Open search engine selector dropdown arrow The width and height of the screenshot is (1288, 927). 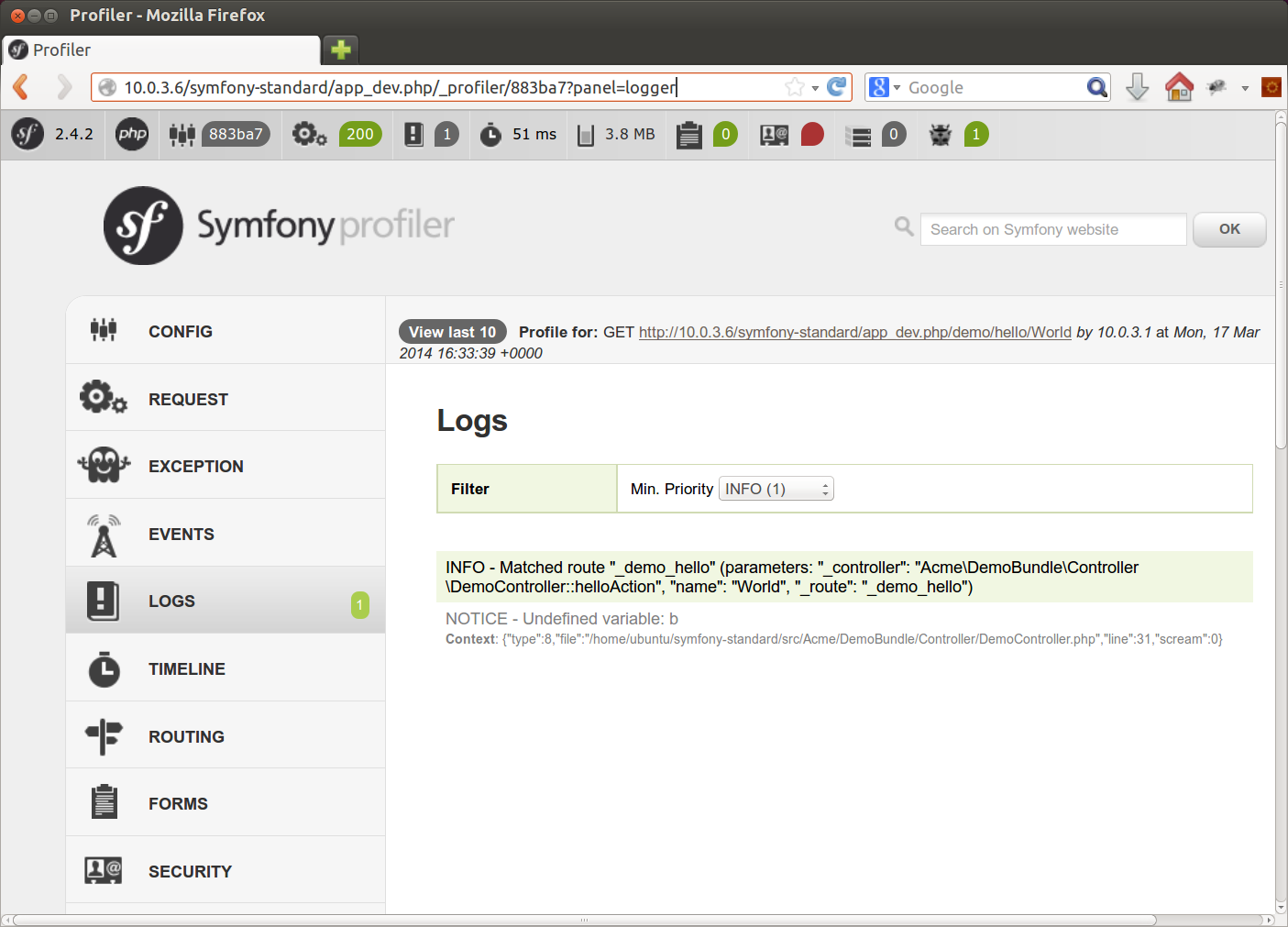point(897,88)
